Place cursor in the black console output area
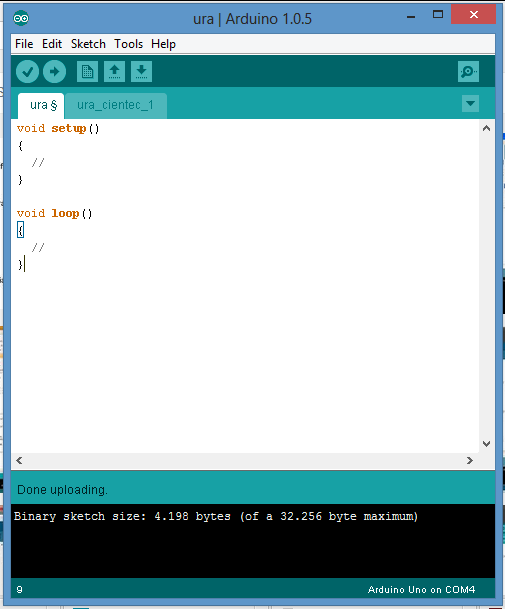This screenshot has width=505, height=609. [253, 541]
